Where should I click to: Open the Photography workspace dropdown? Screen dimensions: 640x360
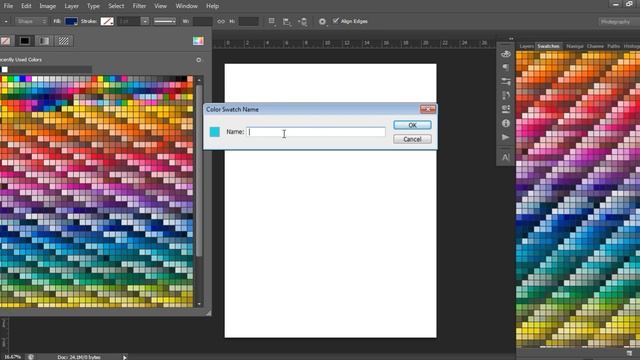pos(618,22)
